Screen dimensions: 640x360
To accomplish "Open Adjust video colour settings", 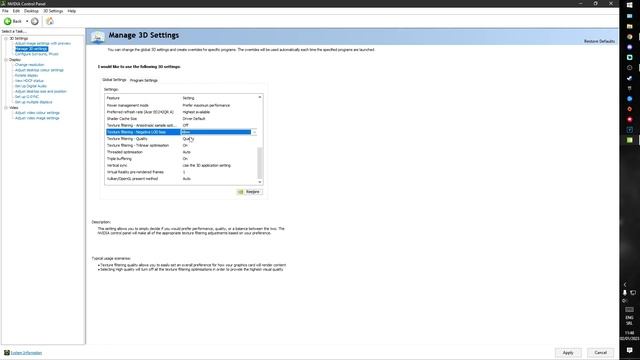I will (x=37, y=113).
